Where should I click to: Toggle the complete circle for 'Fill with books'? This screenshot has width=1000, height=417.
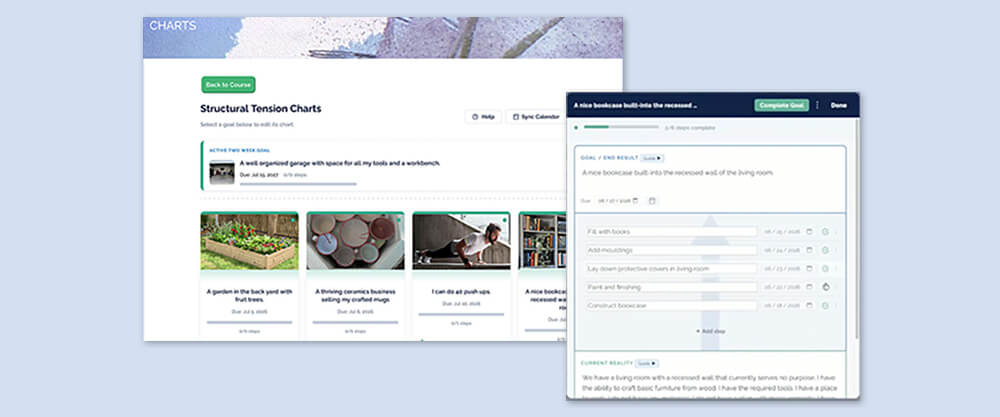[825, 231]
